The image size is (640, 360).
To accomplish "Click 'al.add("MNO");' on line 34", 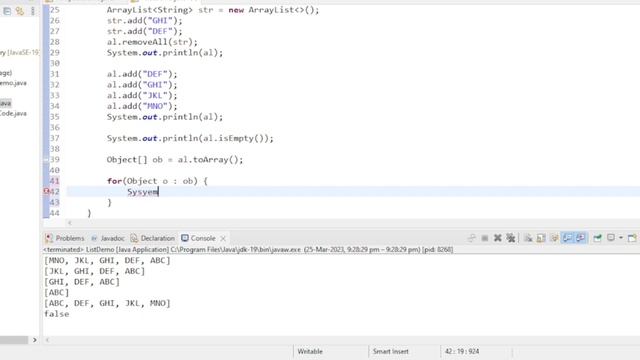I will [x=142, y=106].
